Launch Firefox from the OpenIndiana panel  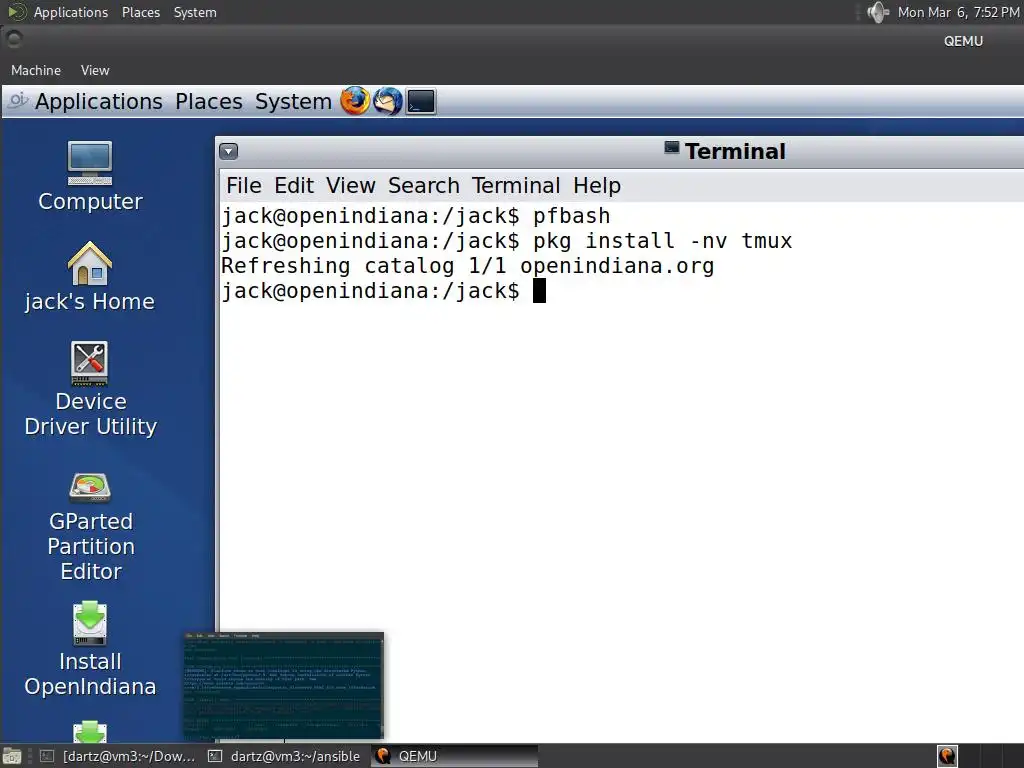click(x=355, y=101)
